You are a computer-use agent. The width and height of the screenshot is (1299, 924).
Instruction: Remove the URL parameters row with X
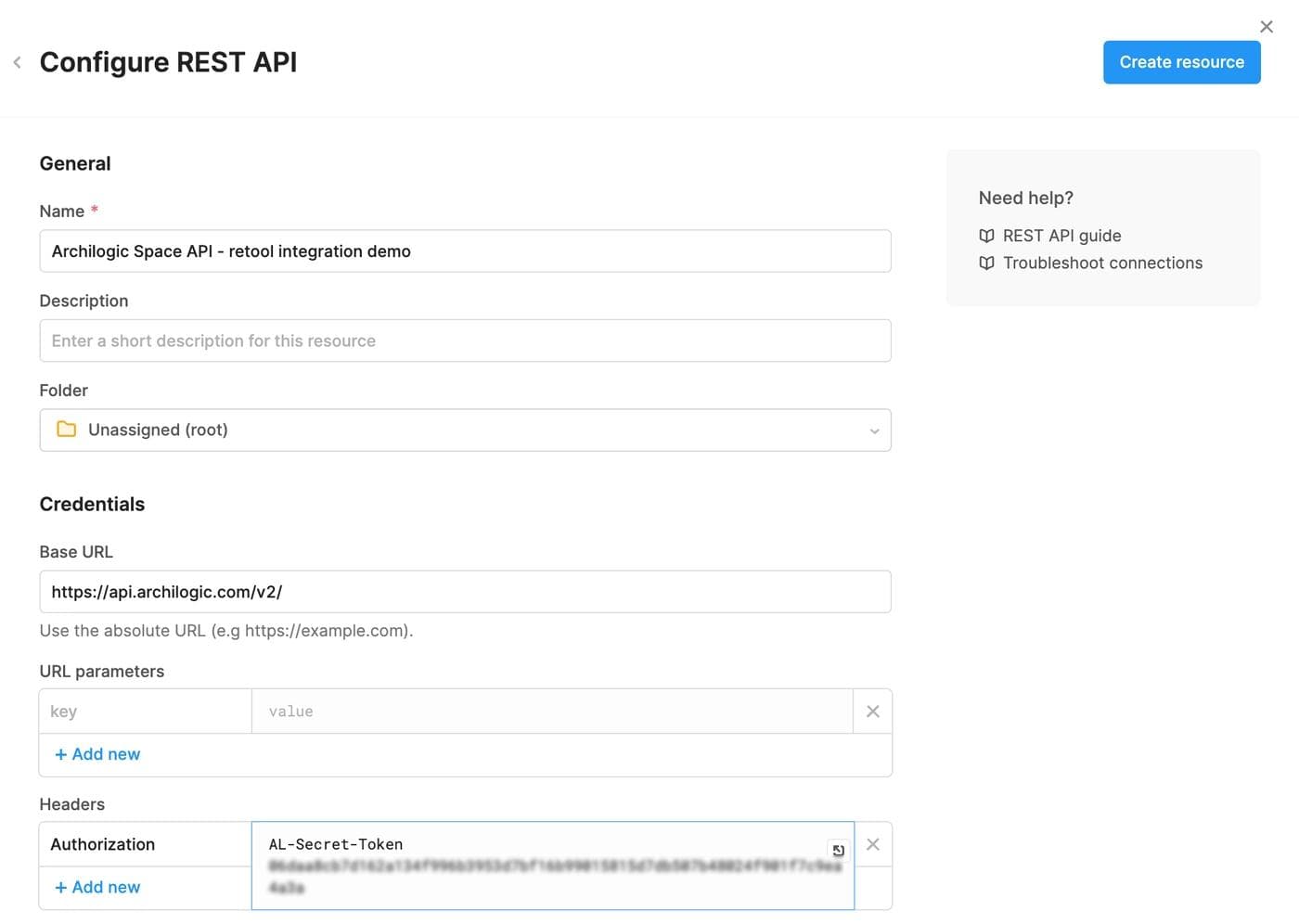872,712
